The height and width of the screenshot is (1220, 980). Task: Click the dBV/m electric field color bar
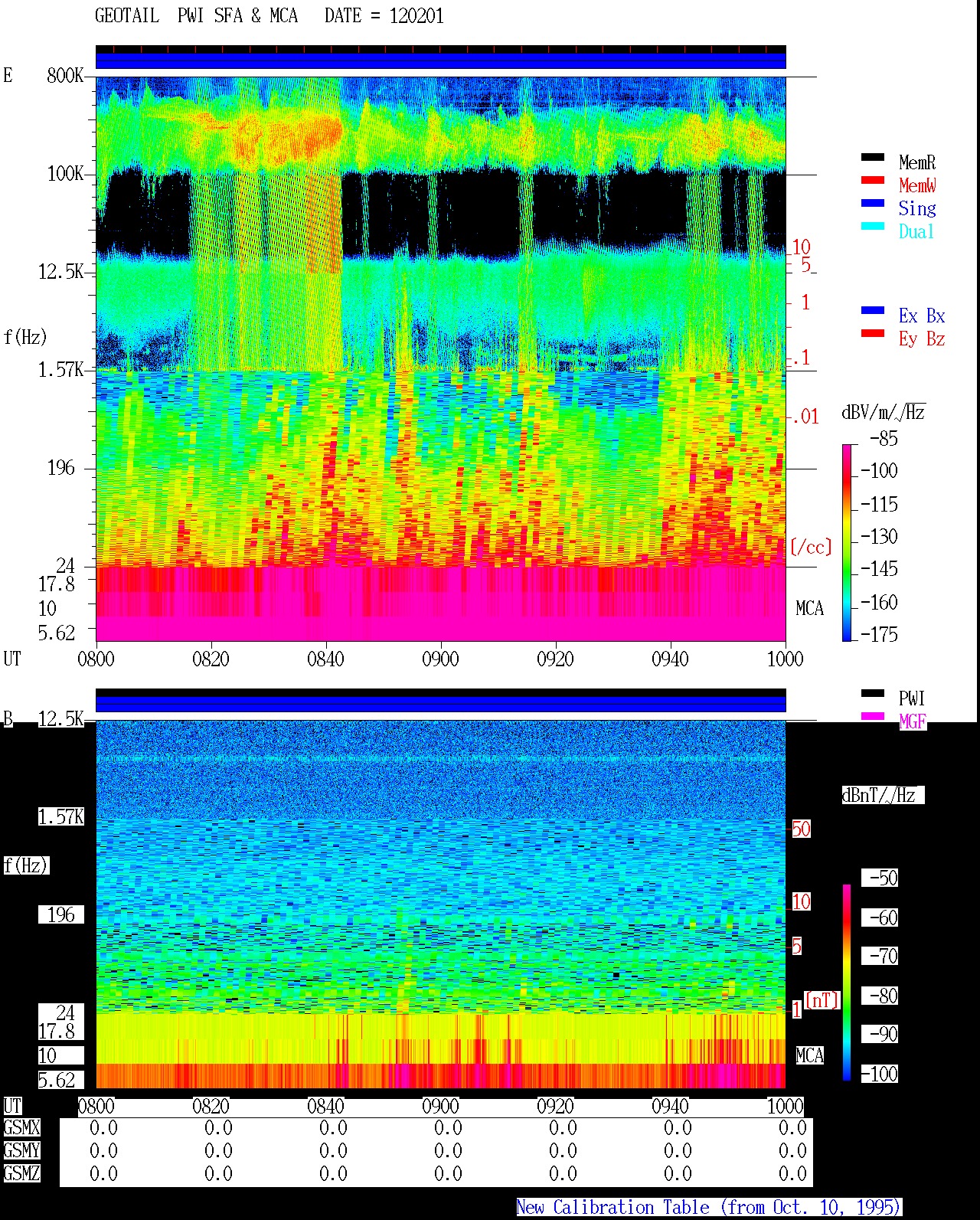pyautogui.click(x=847, y=542)
